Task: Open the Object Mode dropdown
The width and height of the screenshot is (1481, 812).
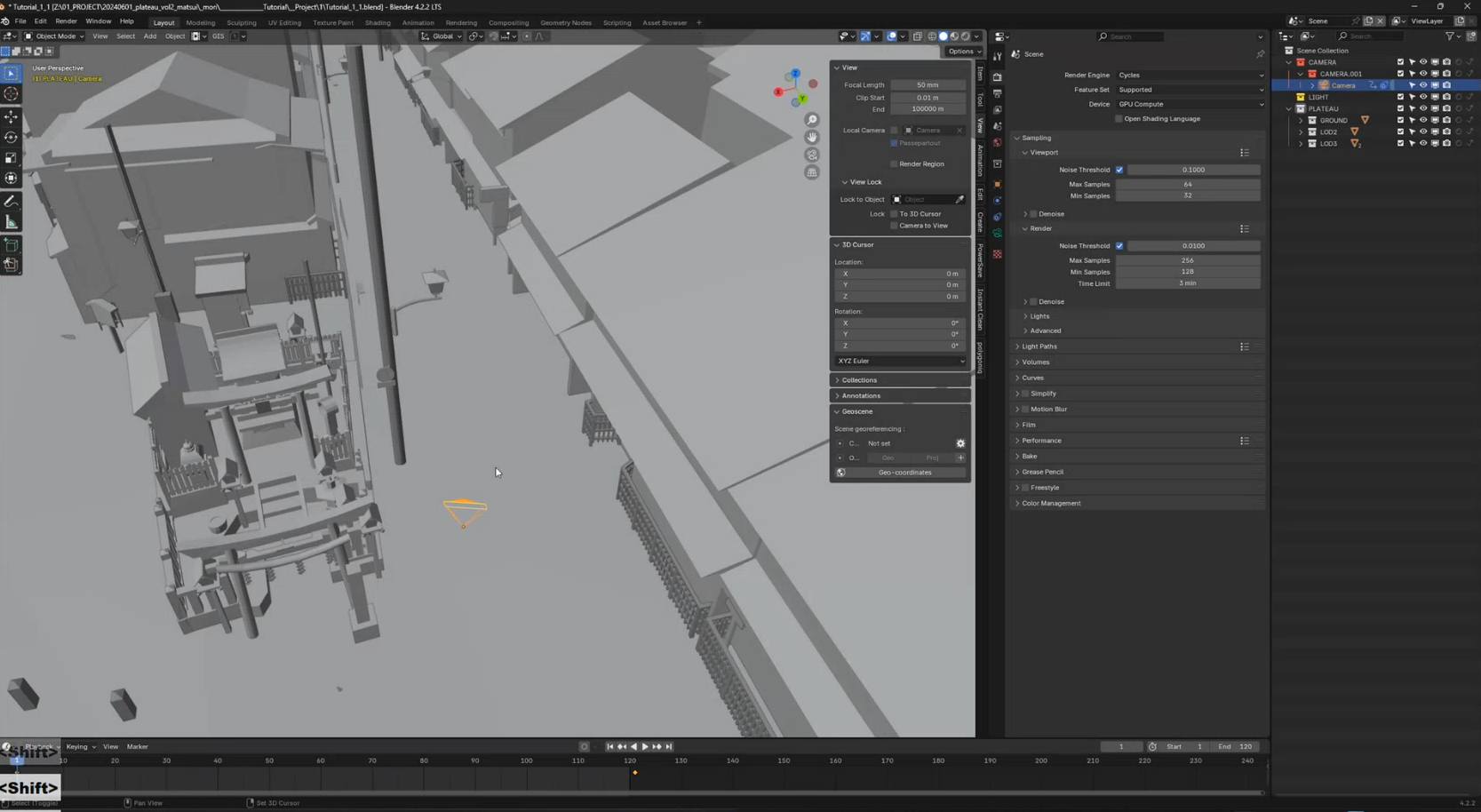Action: (54, 36)
